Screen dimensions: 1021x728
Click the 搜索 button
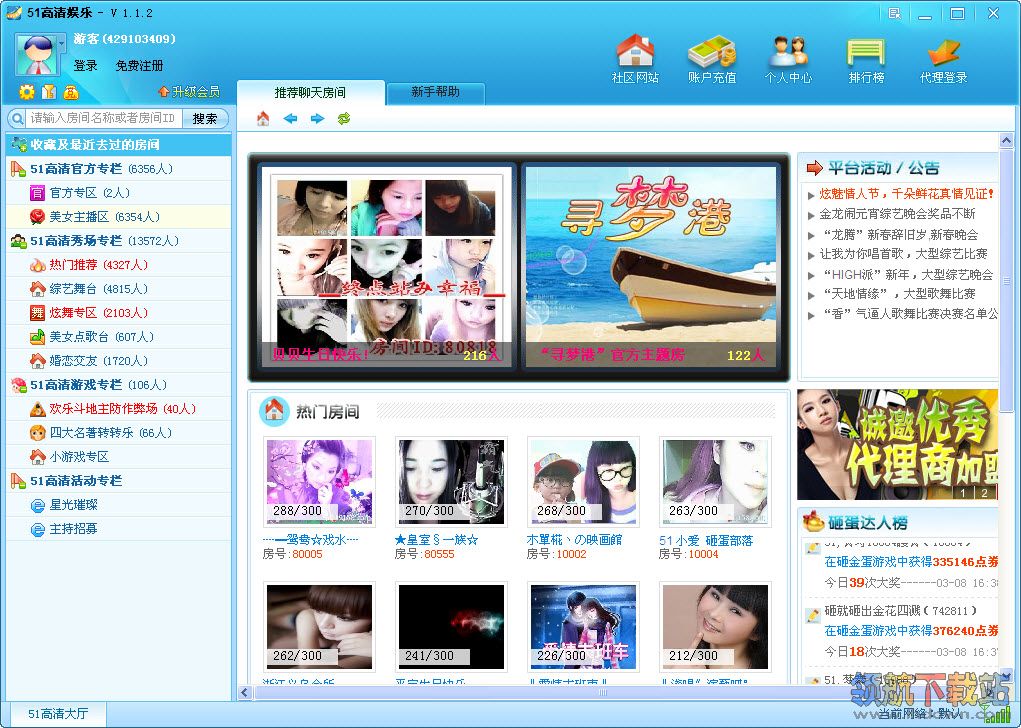tap(204, 119)
